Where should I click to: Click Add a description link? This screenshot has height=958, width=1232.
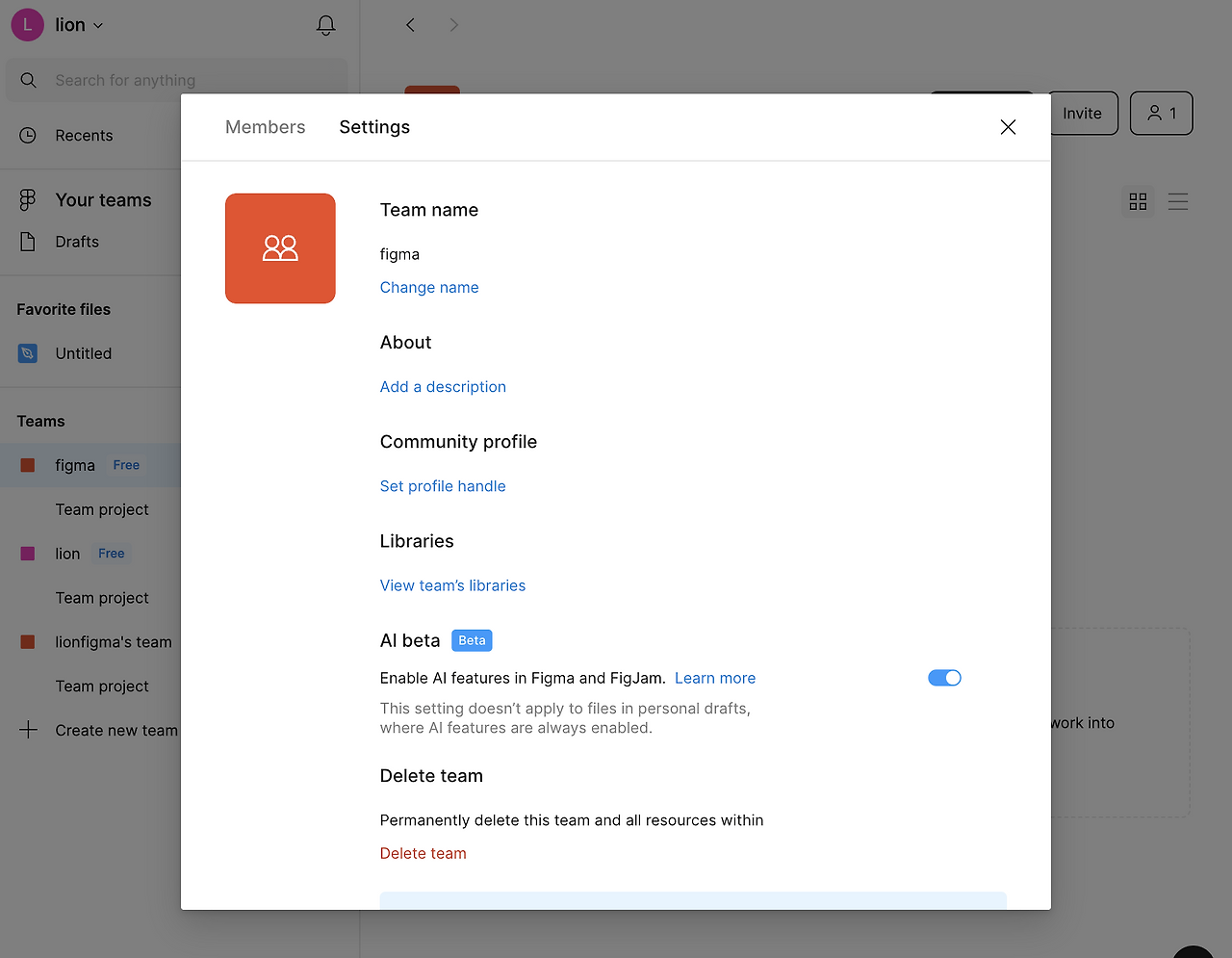[443, 387]
